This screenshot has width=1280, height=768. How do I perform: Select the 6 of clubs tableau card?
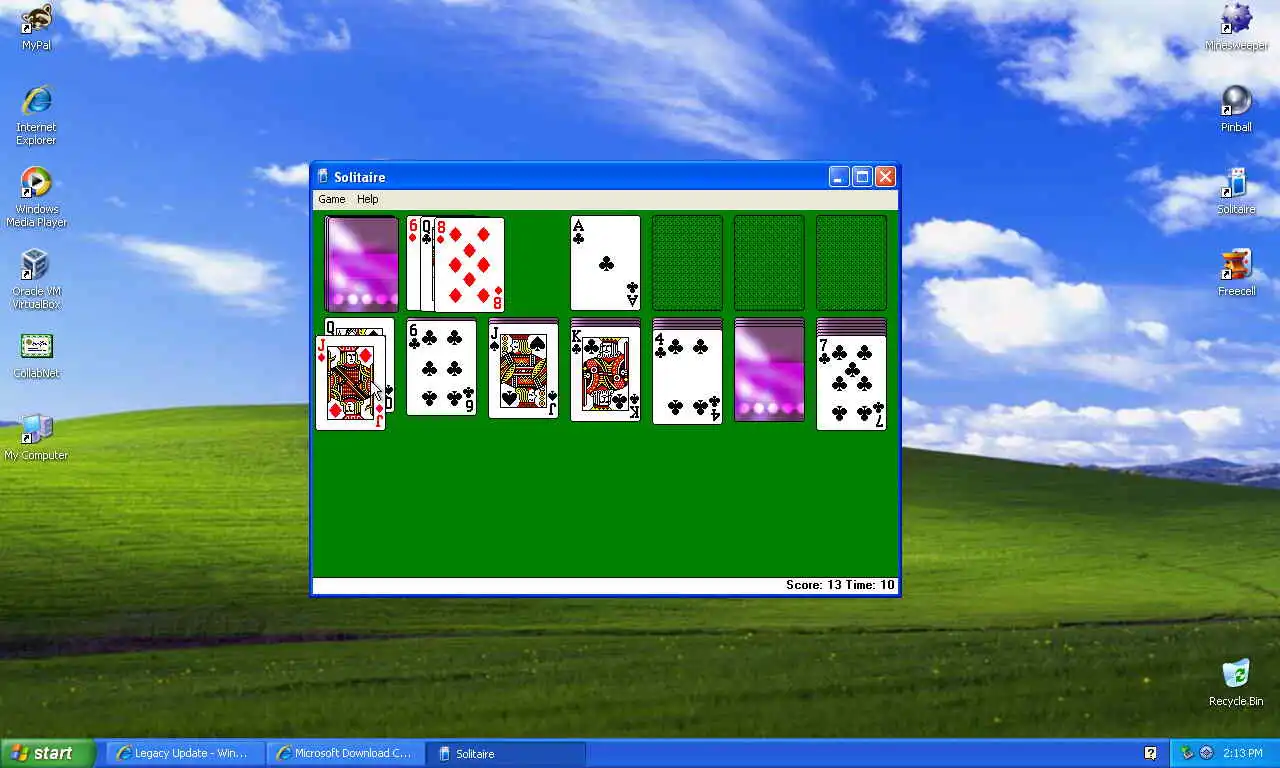(441, 367)
